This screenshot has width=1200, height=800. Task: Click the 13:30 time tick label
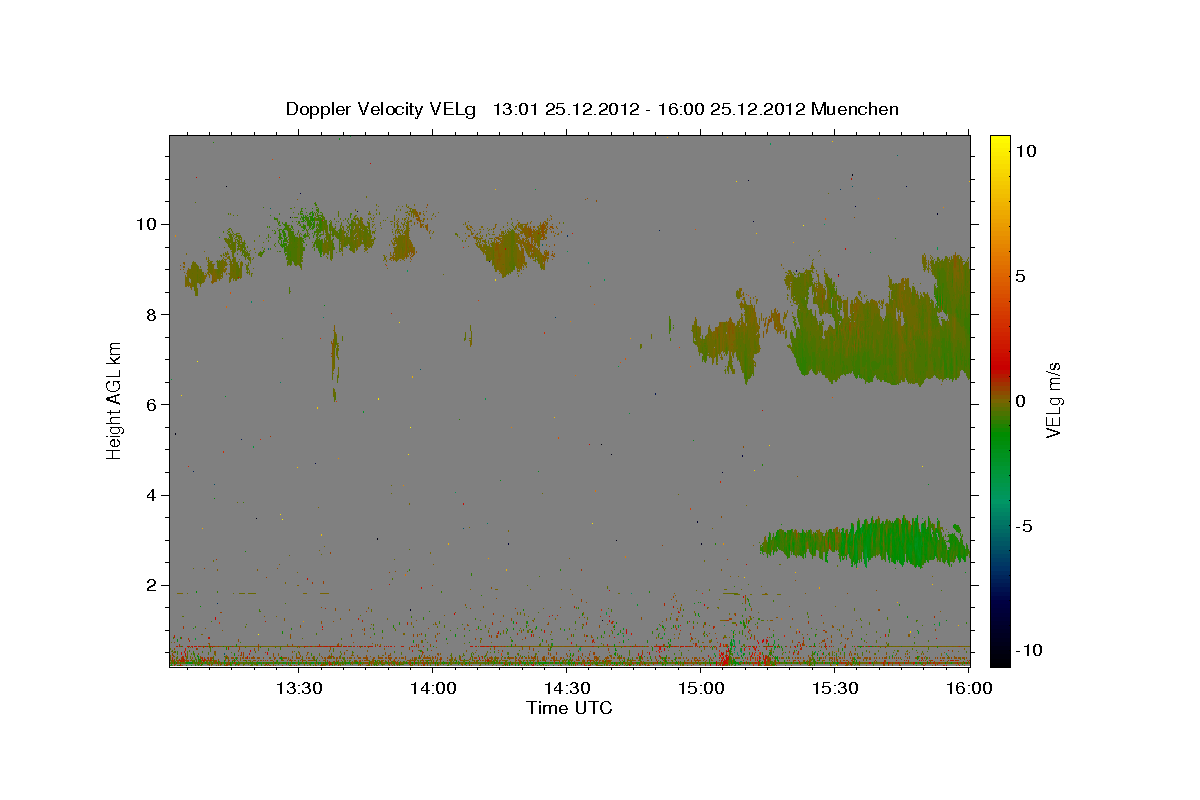coord(298,688)
